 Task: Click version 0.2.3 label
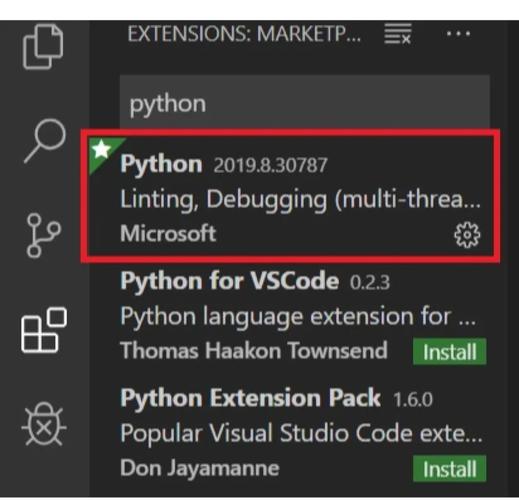[370, 283]
